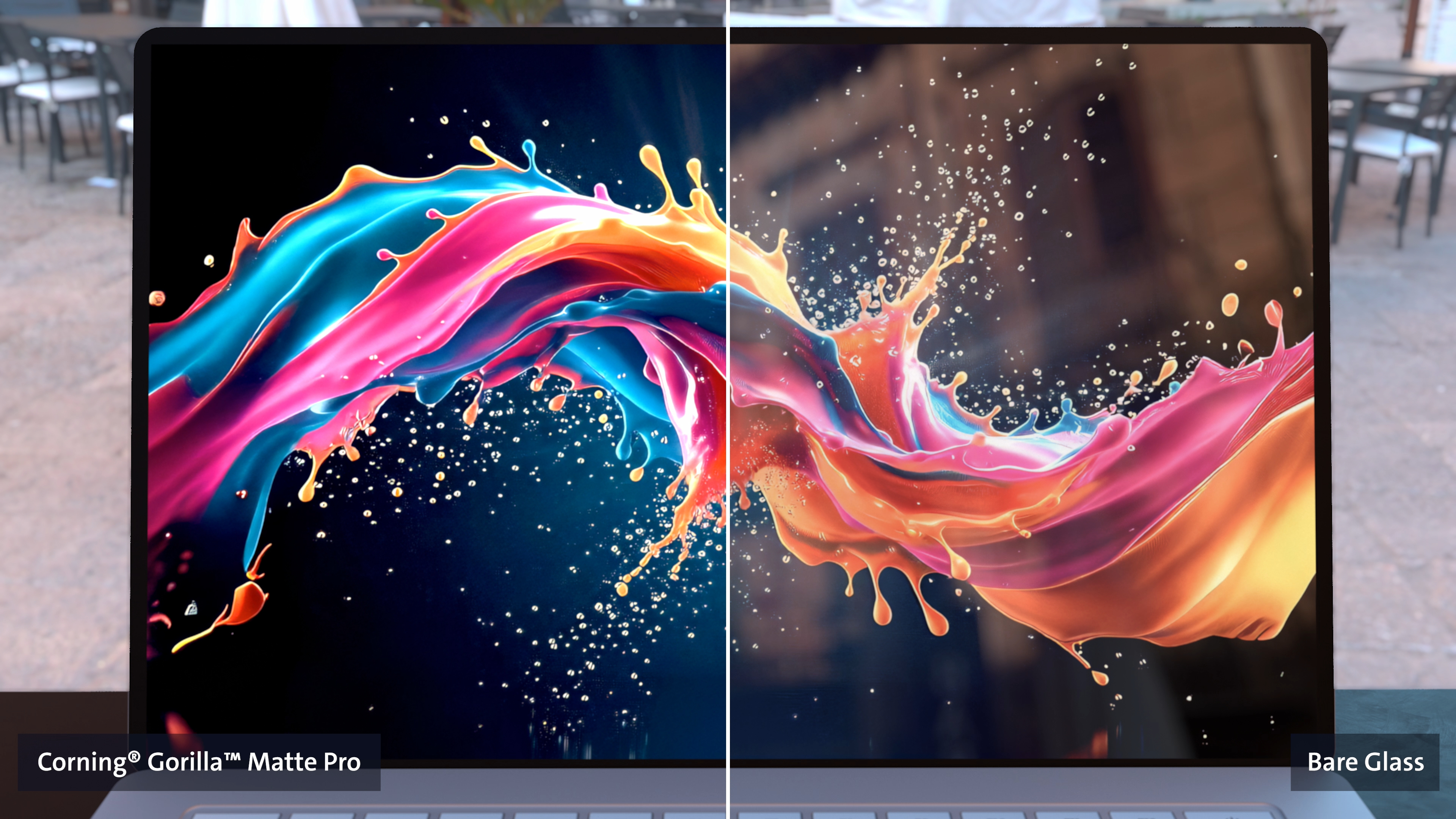Click the white vertical comparison divider line
Screen dimensions: 1456x819
click(x=728, y=395)
